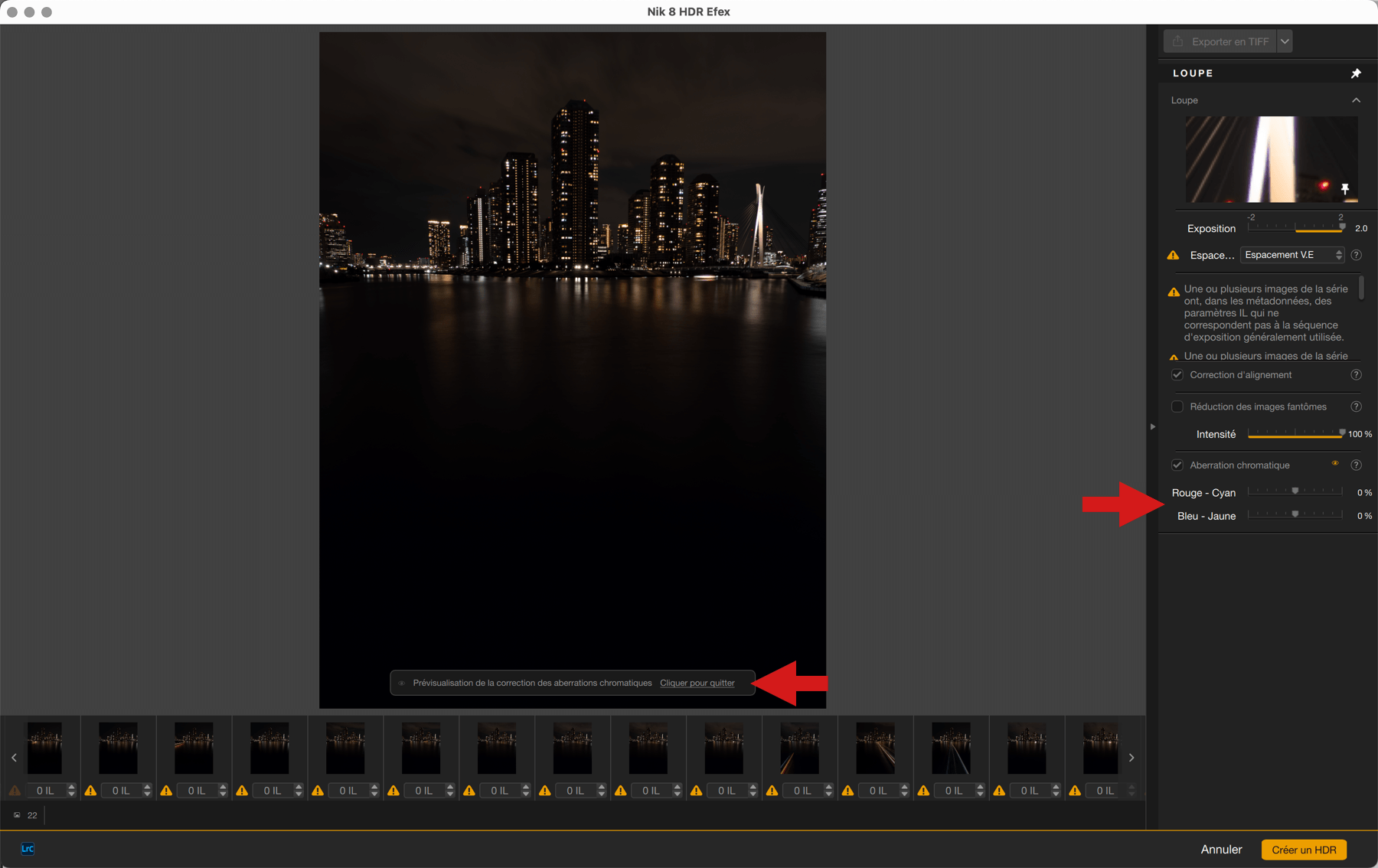Click the Rouge - Cyan slider

pos(1295,492)
